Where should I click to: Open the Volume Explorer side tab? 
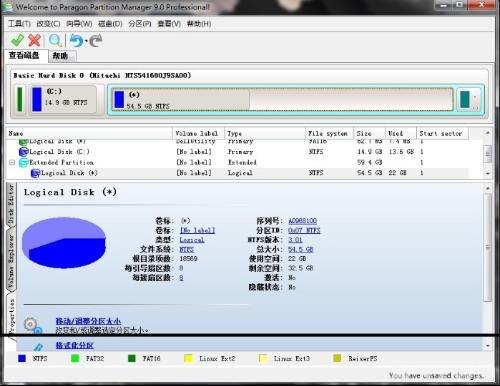11,261
